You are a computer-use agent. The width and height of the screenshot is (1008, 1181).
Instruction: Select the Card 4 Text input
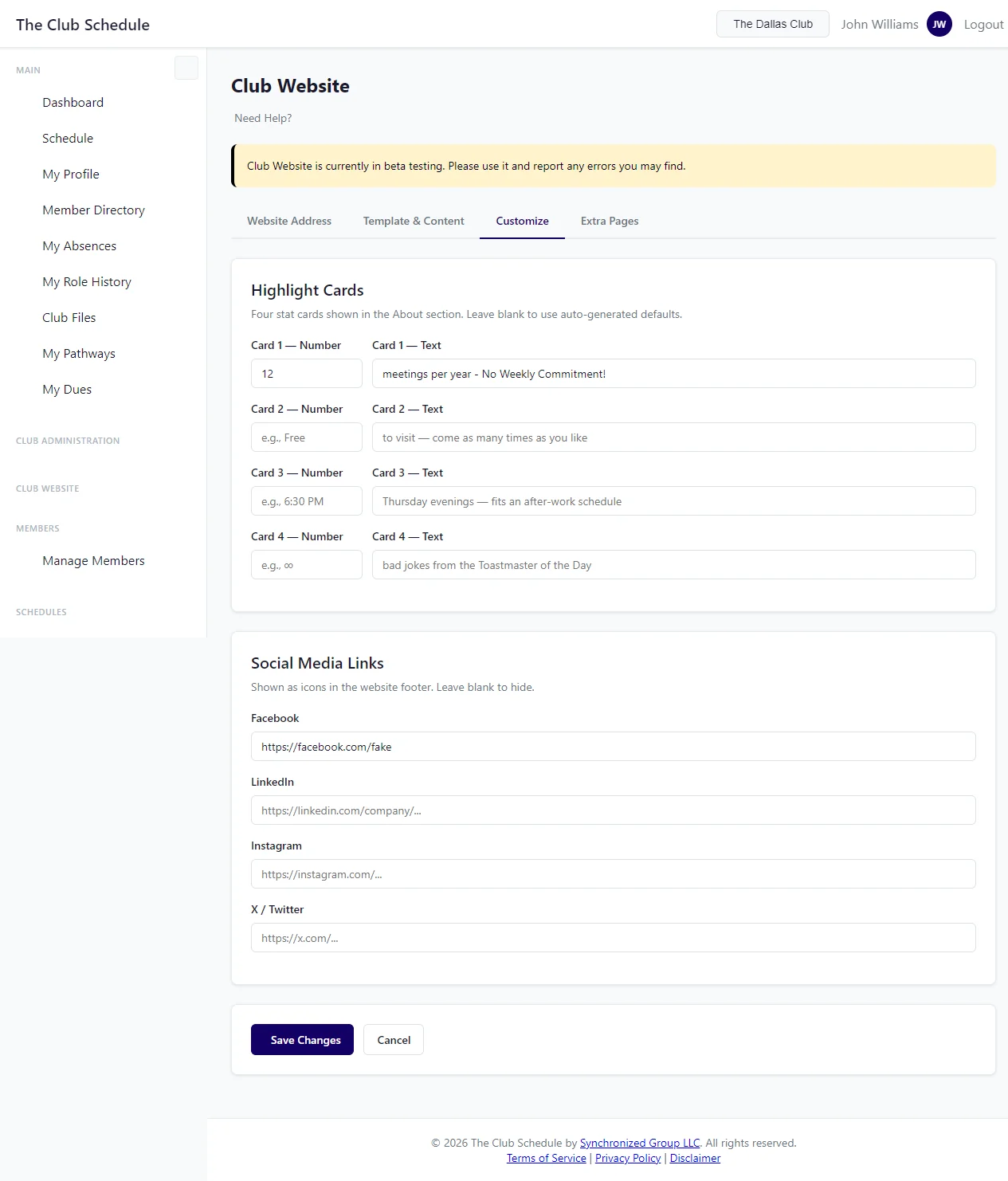[x=673, y=565]
